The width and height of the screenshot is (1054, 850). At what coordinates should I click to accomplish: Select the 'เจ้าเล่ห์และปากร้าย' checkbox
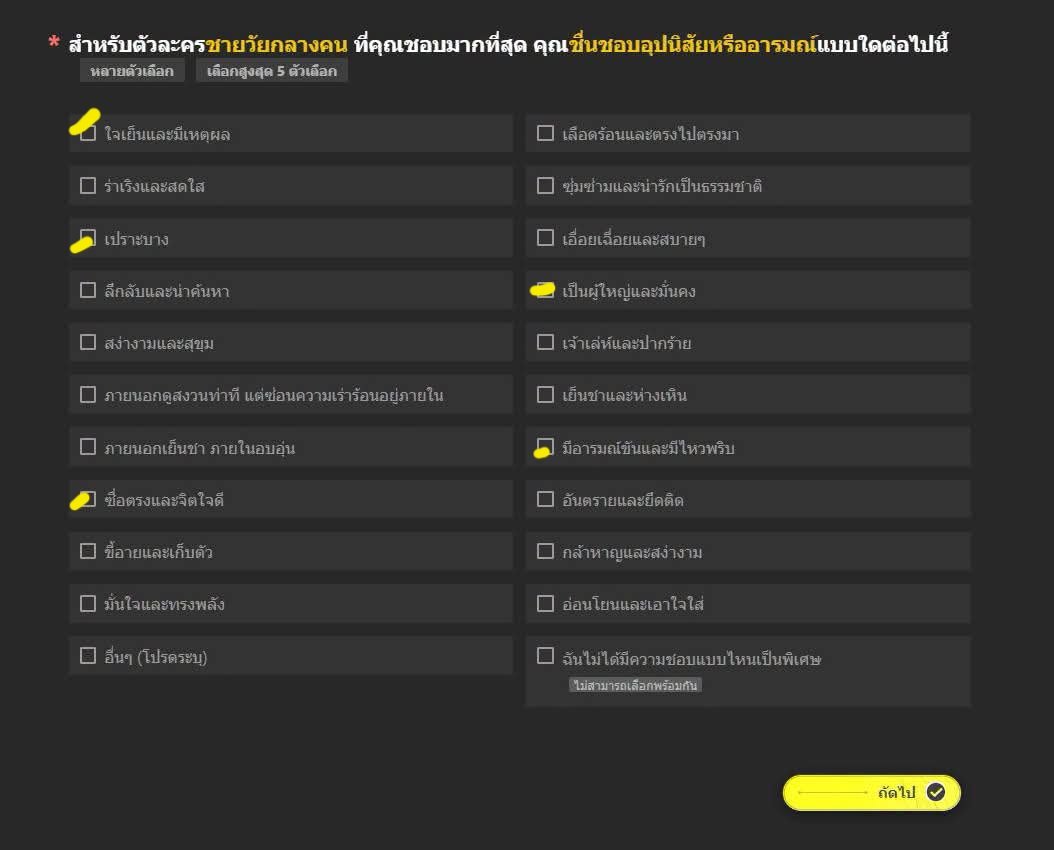[545, 343]
